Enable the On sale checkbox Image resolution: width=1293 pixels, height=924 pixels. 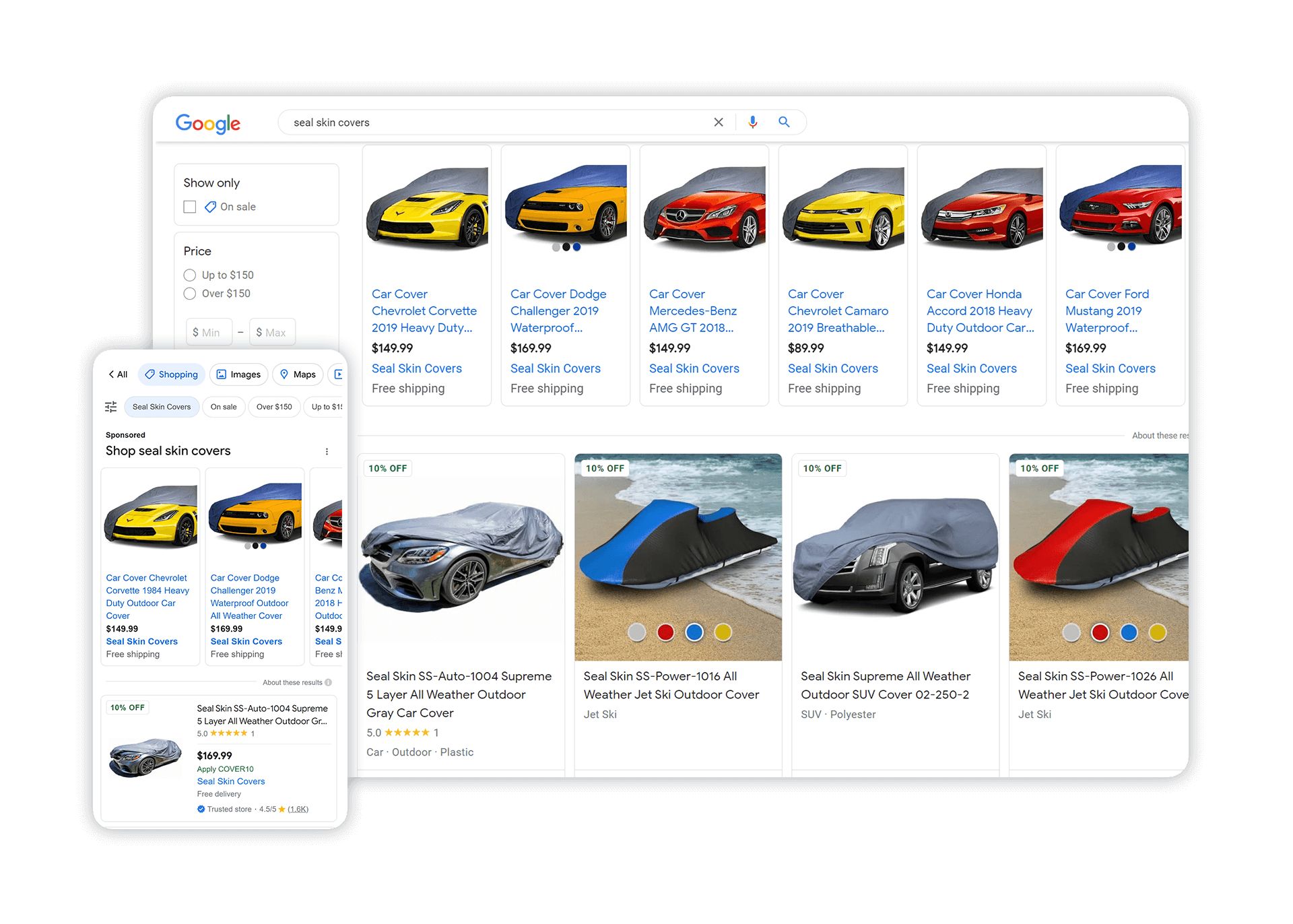click(x=189, y=207)
